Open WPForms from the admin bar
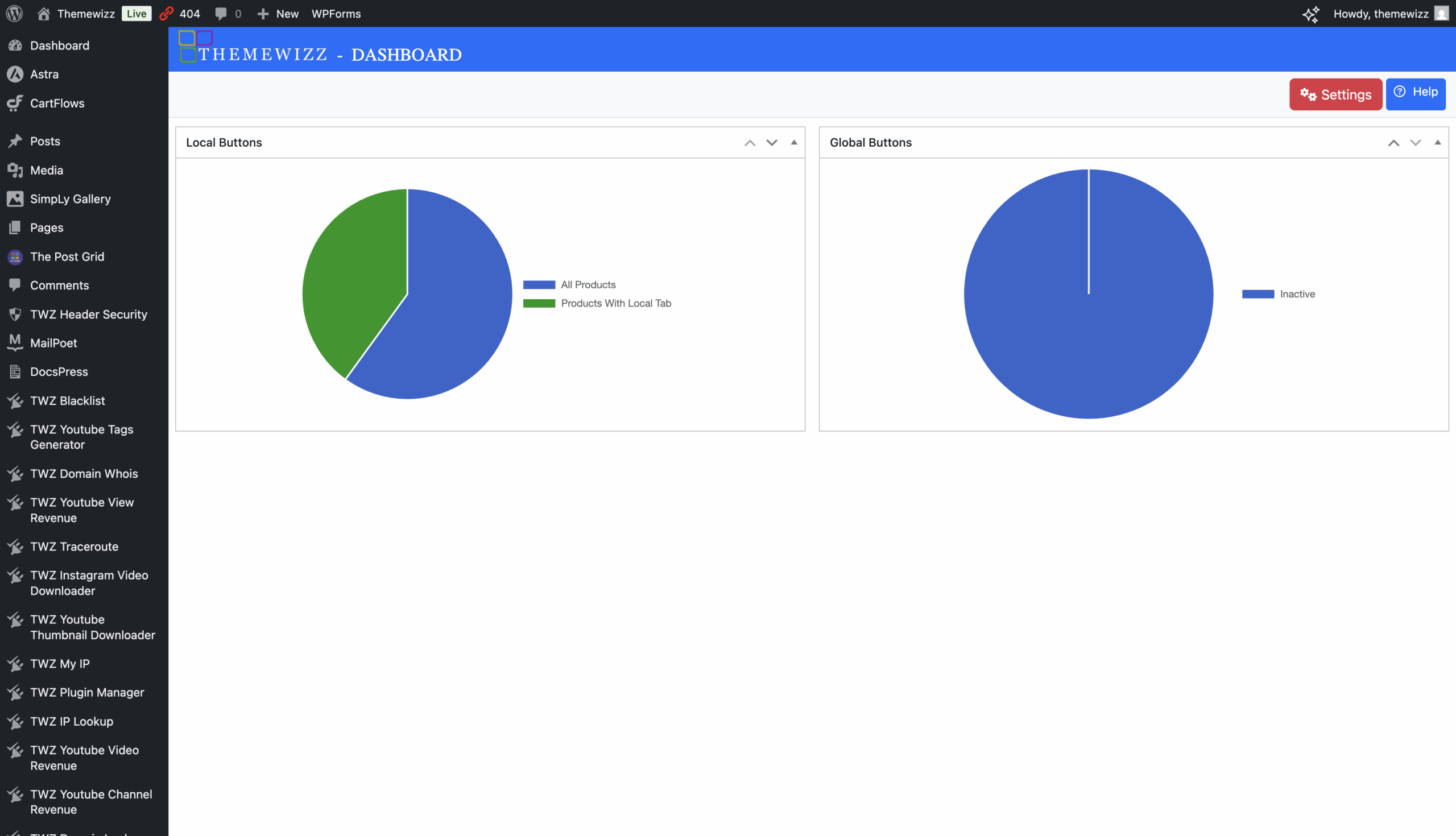This screenshot has height=836, width=1456. pos(336,13)
